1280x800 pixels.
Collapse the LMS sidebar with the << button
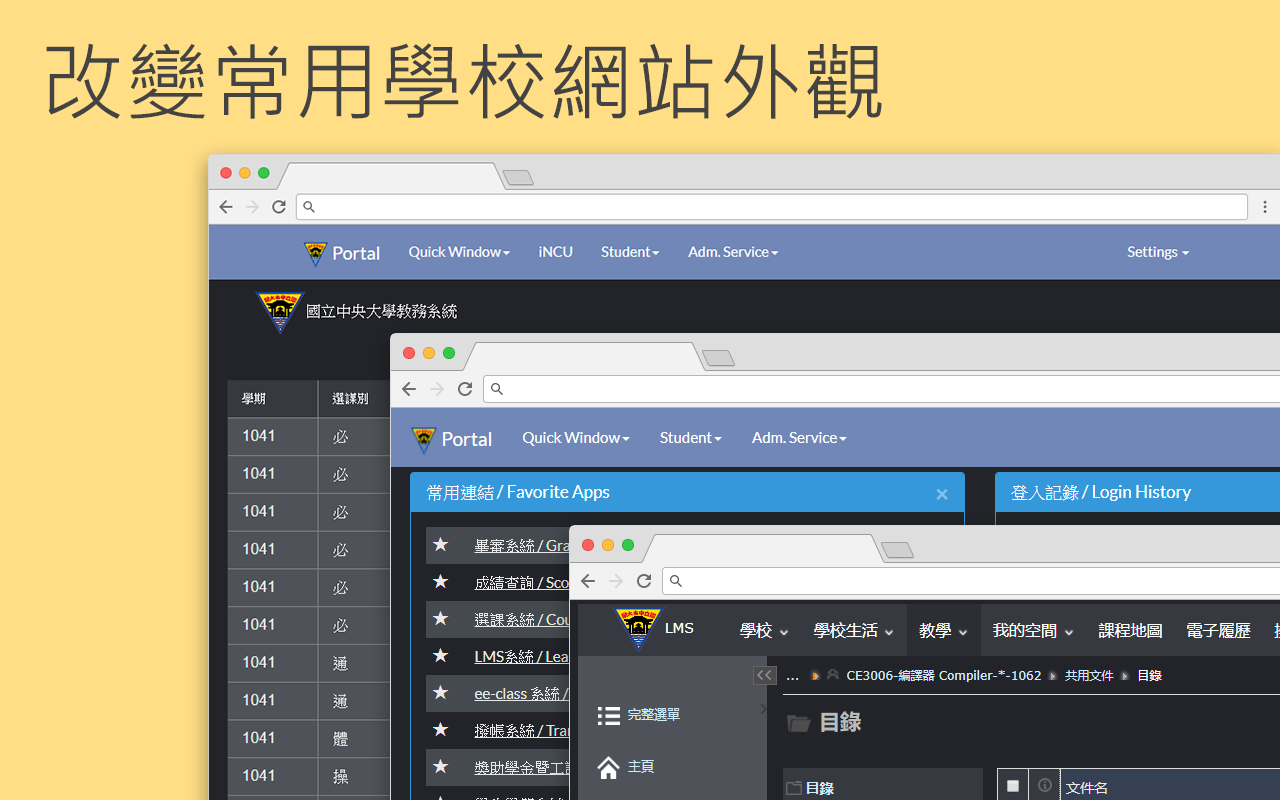click(x=764, y=675)
